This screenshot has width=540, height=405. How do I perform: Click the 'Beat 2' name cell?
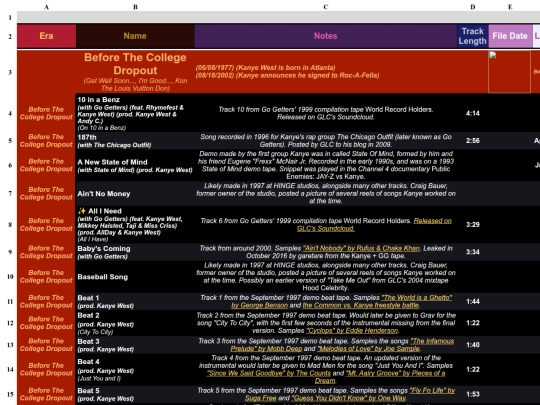tap(135, 323)
